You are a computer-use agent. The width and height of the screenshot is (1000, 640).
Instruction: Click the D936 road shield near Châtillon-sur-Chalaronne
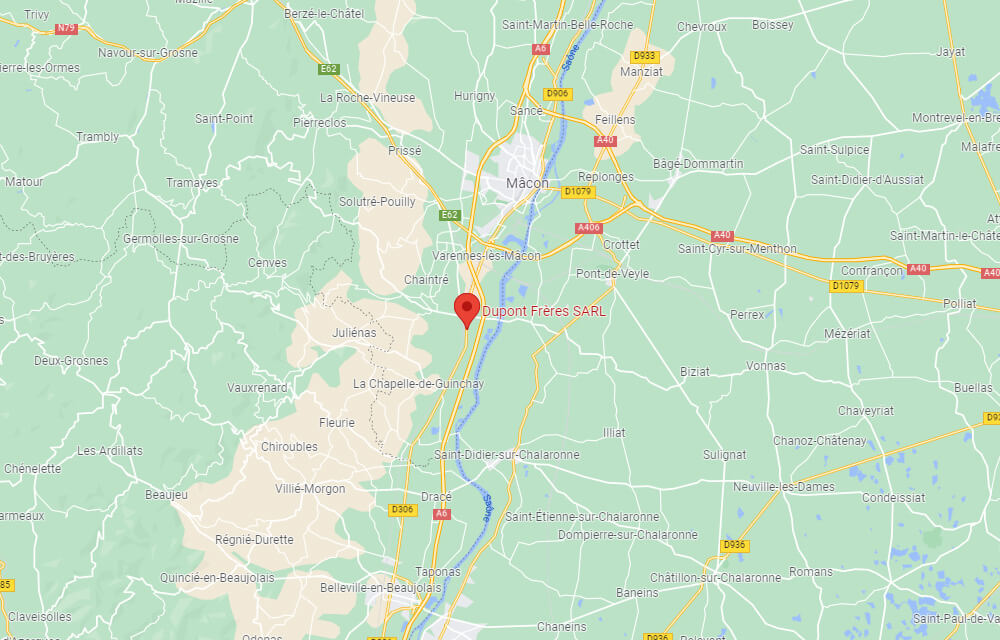click(734, 545)
